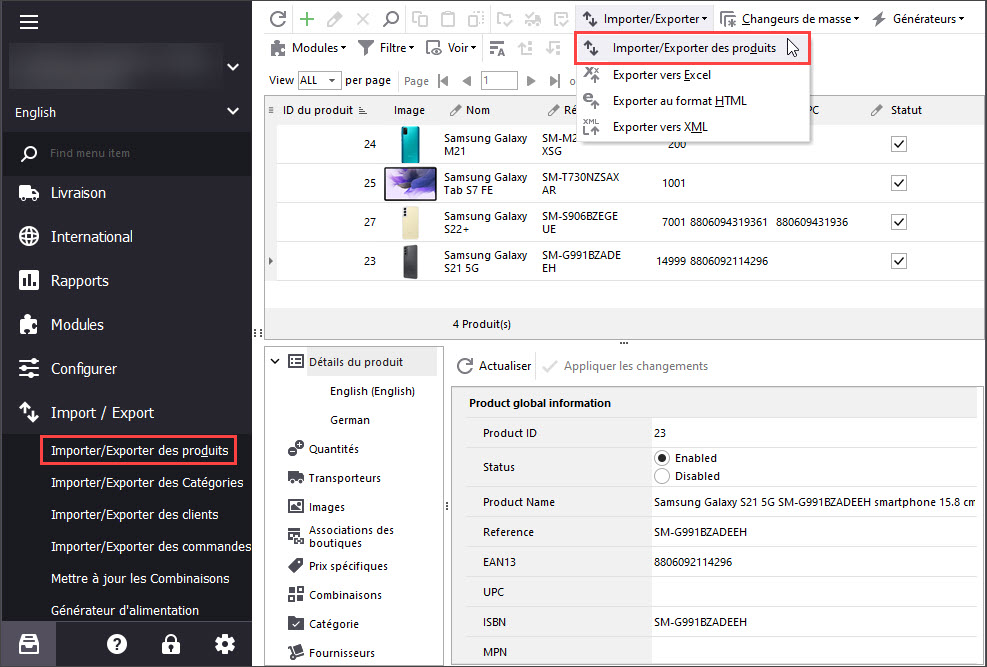
Task: Open Importer/Exporter des Catégories
Action: 147,483
